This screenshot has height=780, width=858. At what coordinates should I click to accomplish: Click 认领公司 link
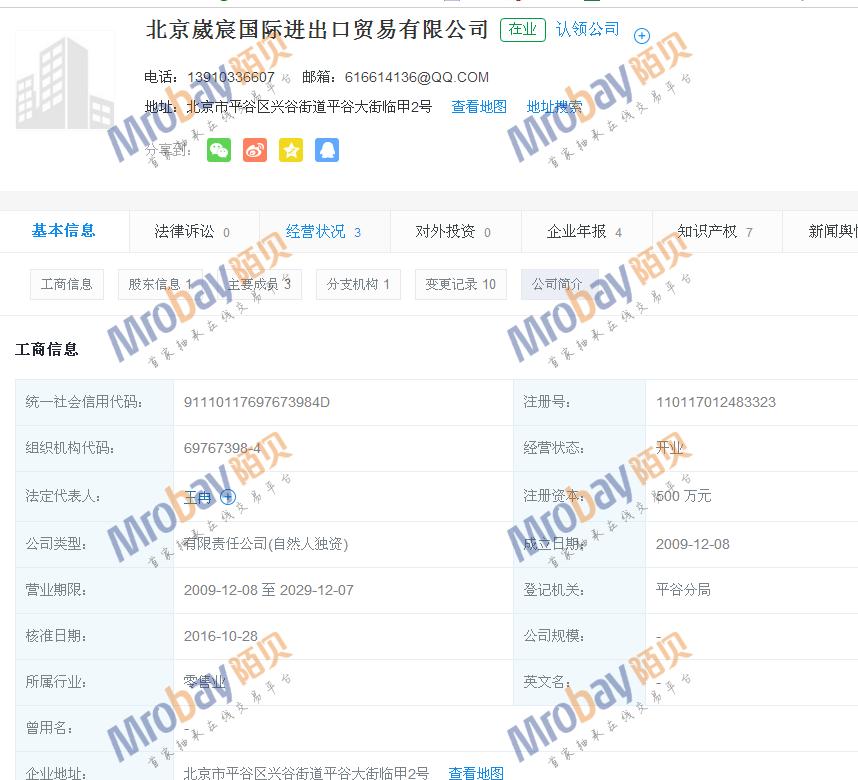(587, 29)
